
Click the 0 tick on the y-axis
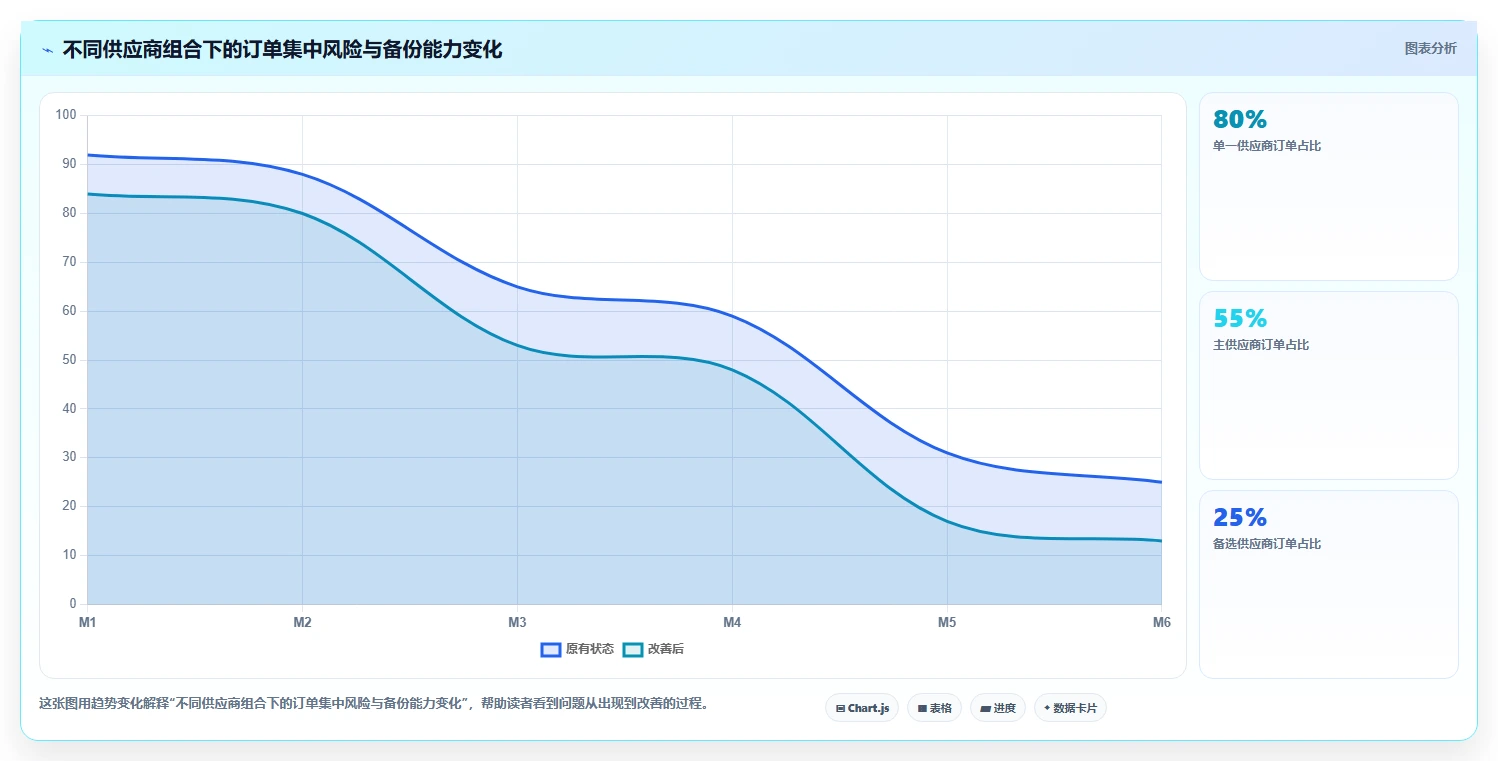click(73, 604)
